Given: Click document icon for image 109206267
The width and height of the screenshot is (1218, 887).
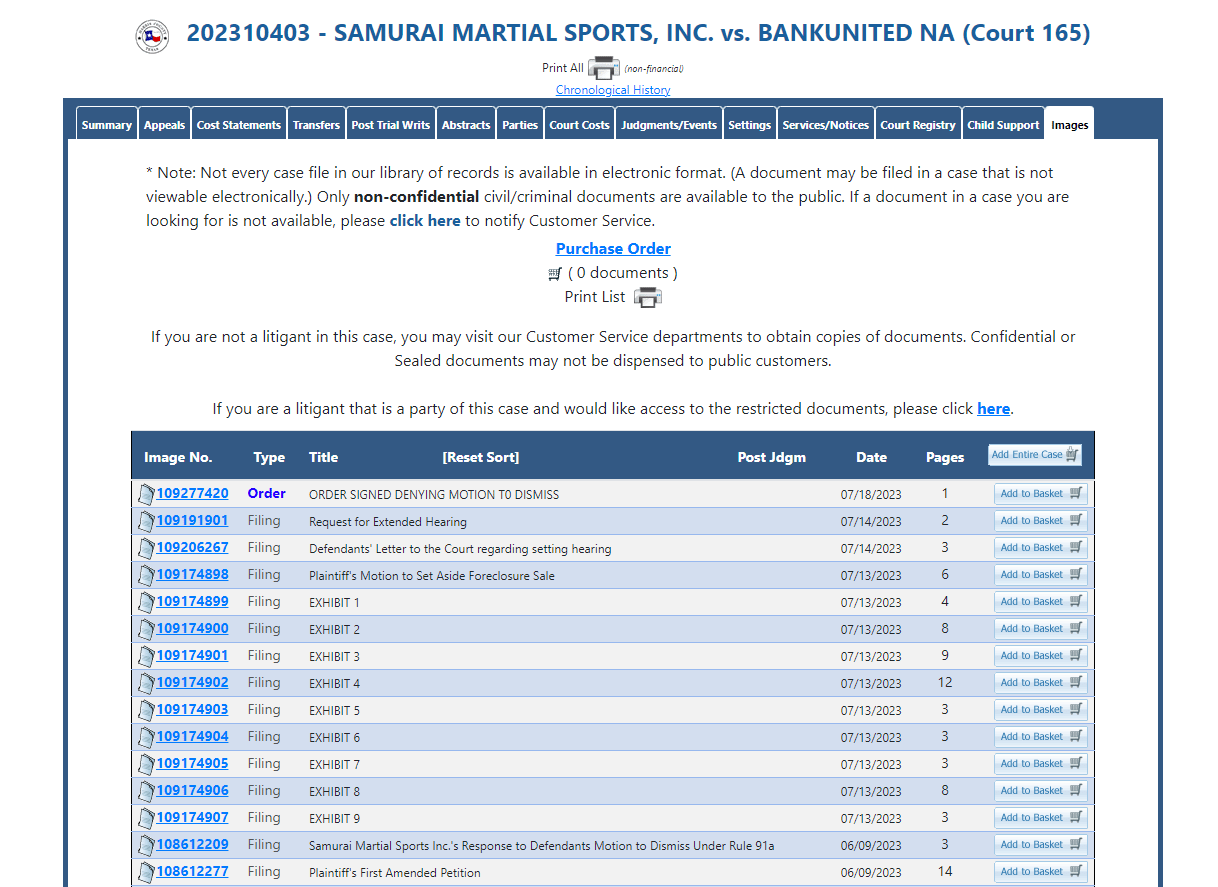Looking at the screenshot, I should (146, 548).
